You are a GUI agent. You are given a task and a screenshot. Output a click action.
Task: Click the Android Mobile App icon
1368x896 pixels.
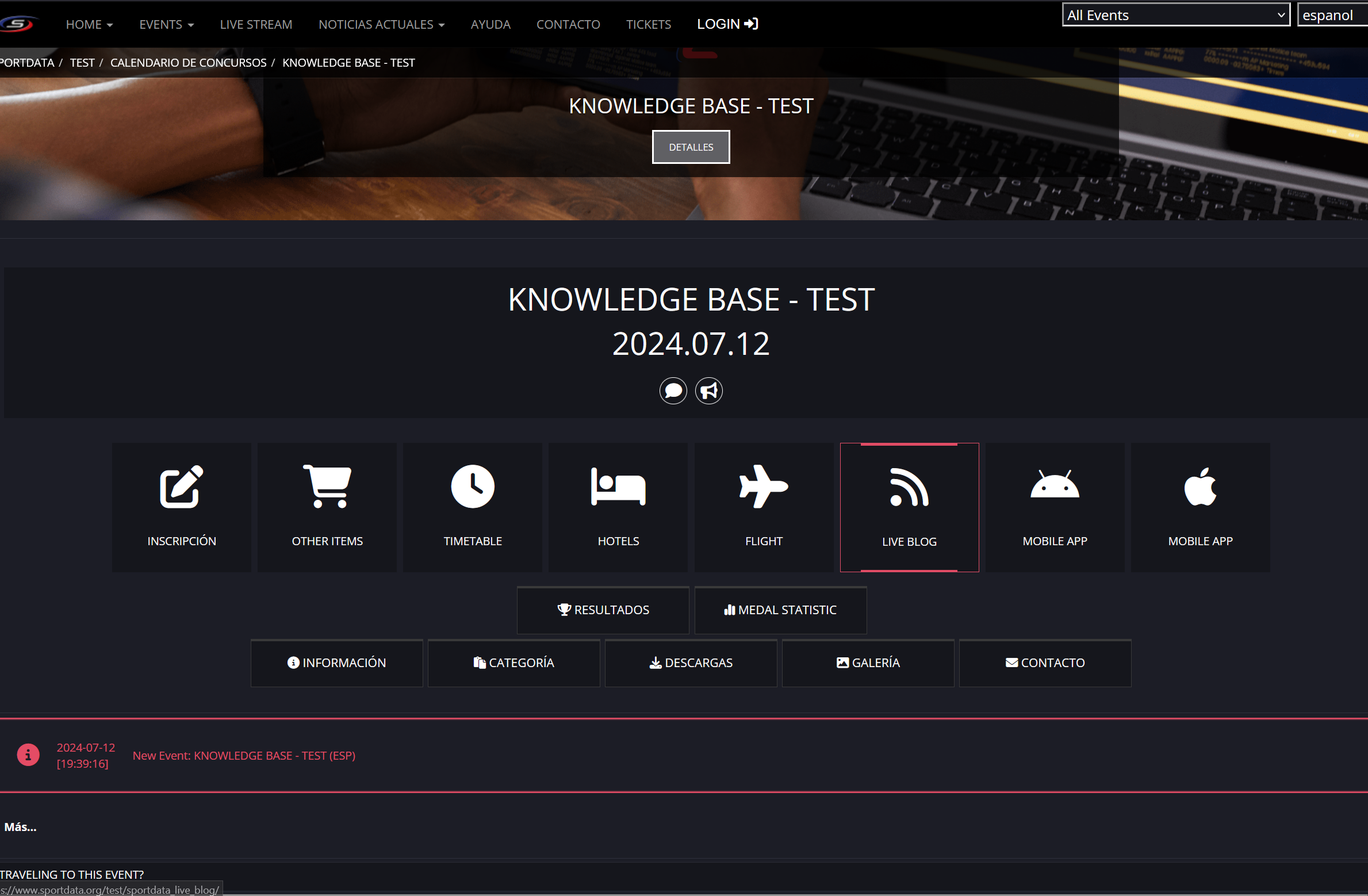pos(1055,487)
